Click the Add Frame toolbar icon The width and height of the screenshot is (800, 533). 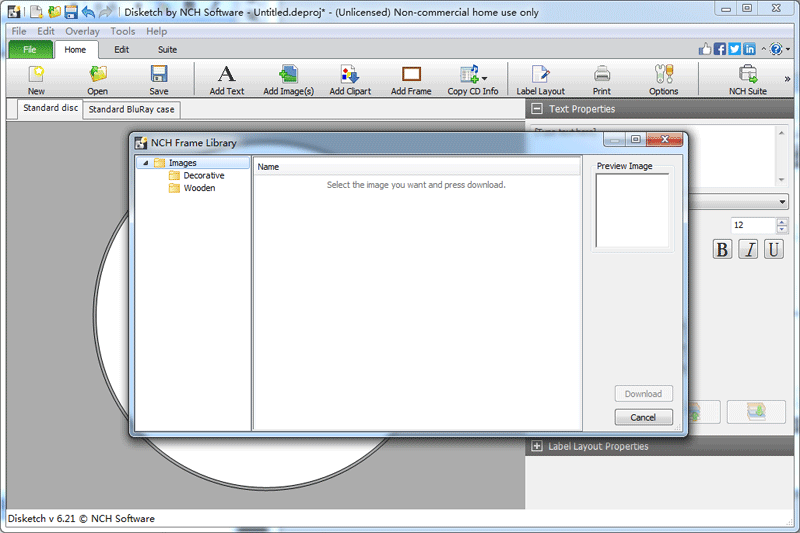point(411,80)
